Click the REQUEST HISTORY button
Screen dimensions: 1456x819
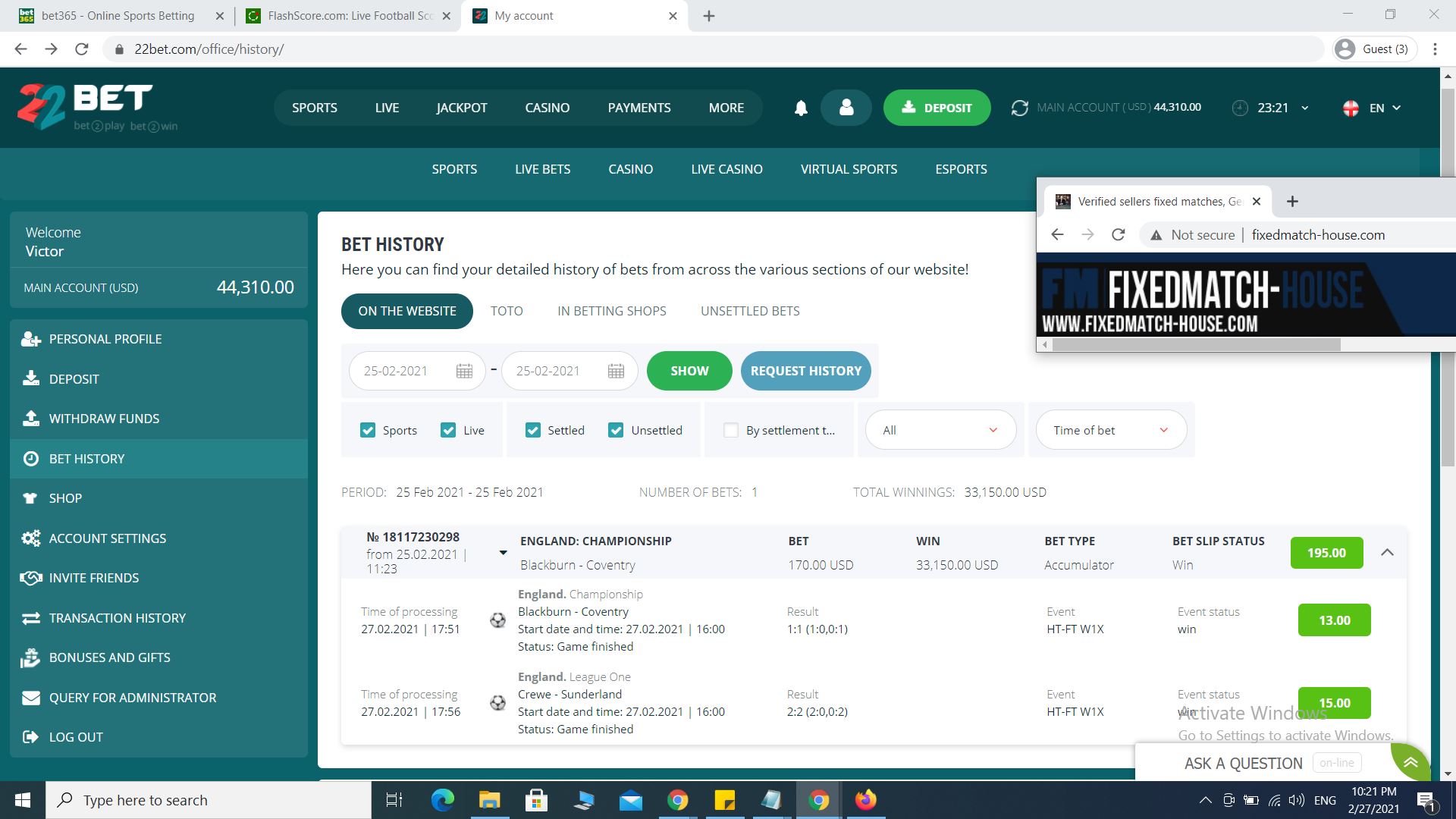click(x=806, y=371)
